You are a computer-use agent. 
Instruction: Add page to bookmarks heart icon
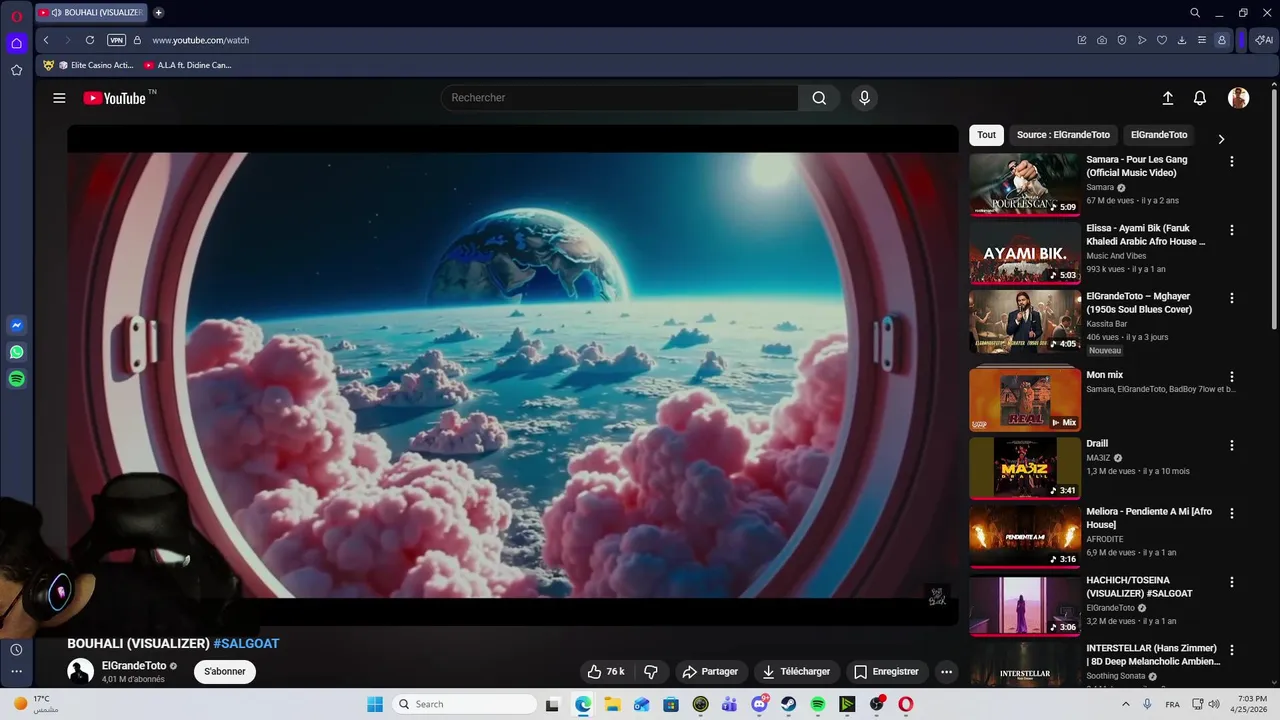(1161, 40)
